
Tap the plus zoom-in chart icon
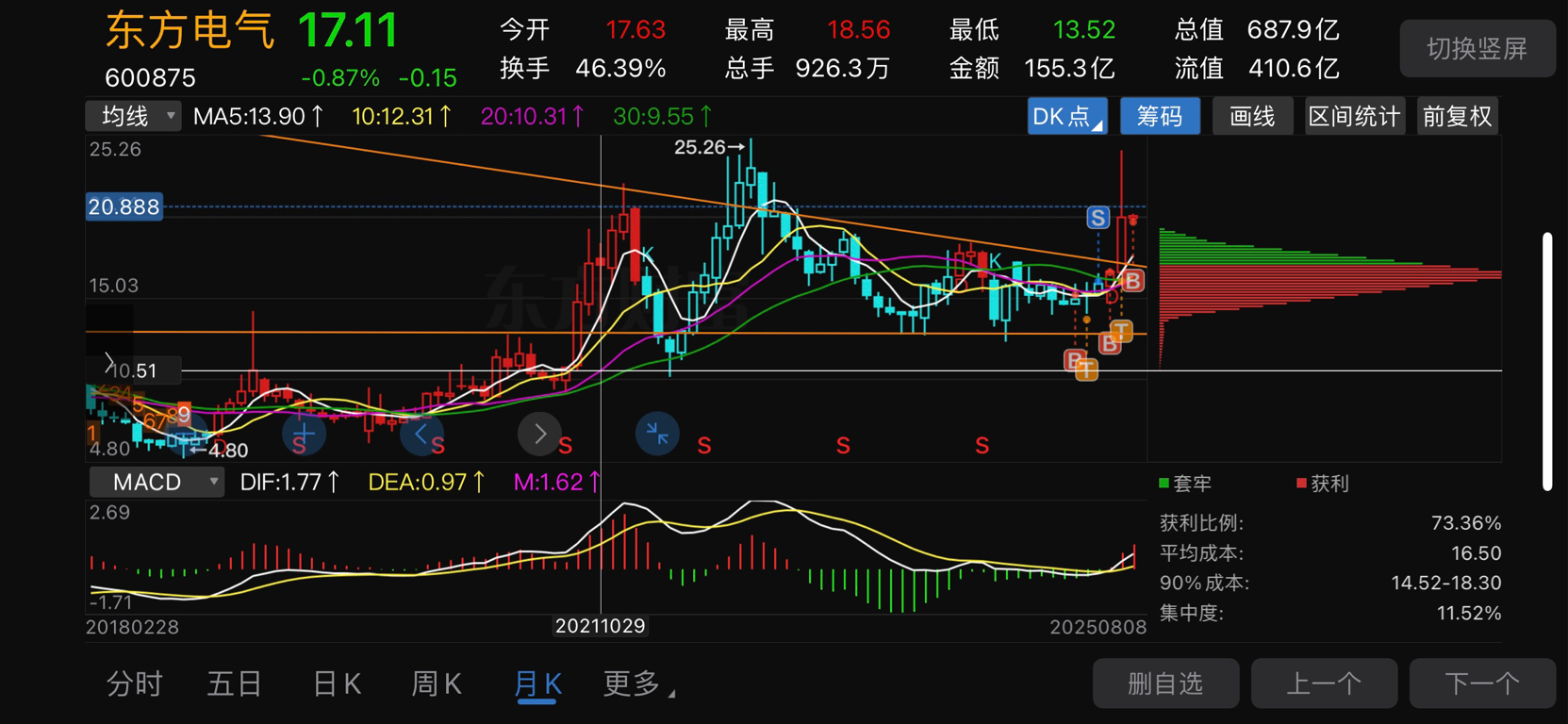click(x=304, y=434)
